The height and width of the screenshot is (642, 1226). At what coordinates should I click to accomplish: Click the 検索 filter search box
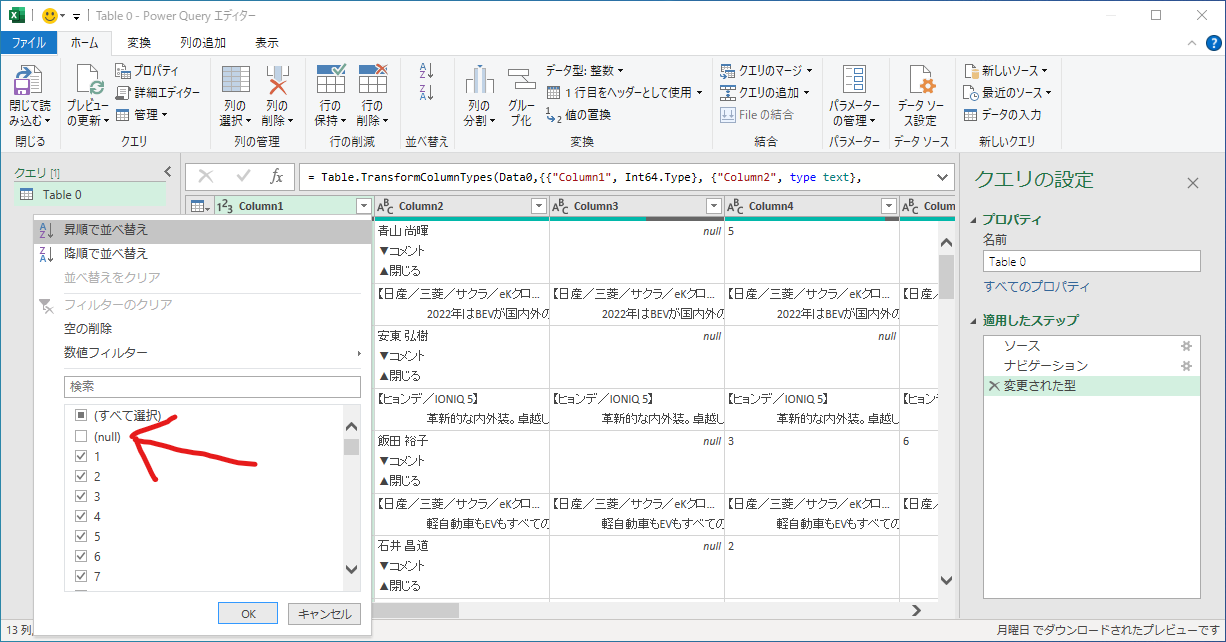(x=212, y=386)
